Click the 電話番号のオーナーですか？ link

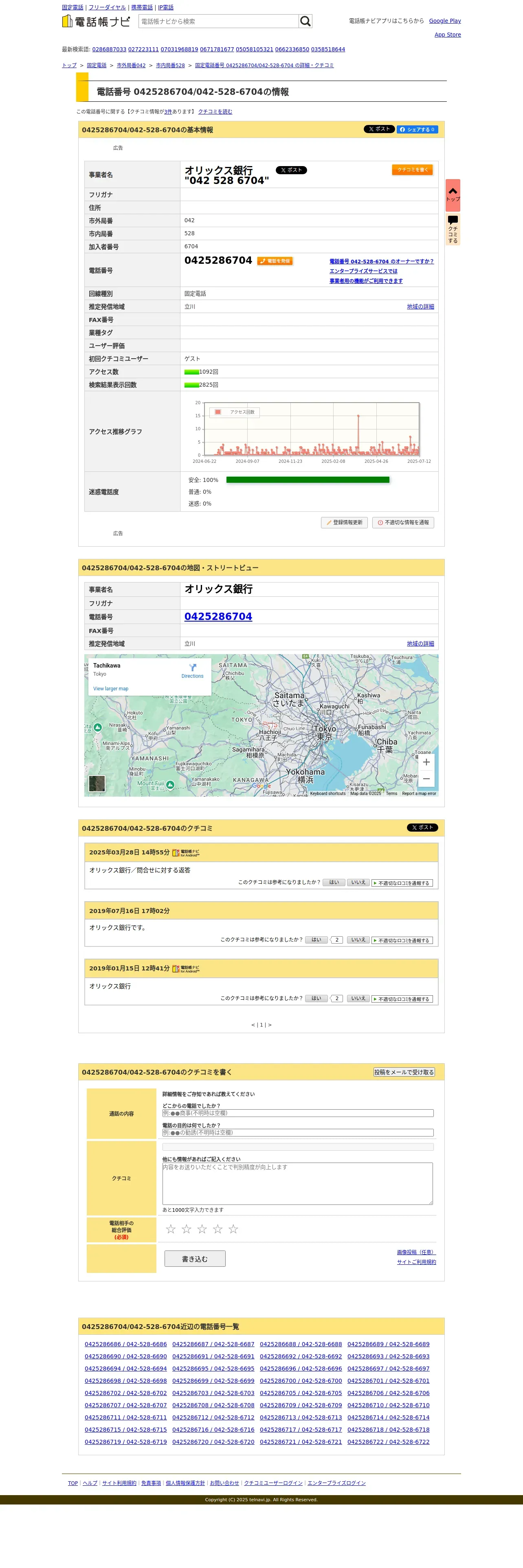click(x=382, y=262)
